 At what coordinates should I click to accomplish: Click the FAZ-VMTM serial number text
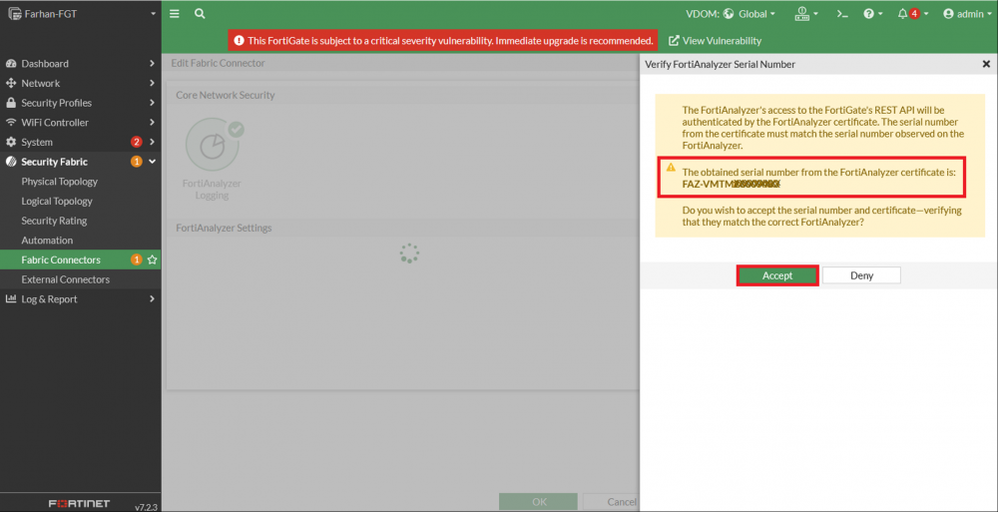click(x=731, y=184)
